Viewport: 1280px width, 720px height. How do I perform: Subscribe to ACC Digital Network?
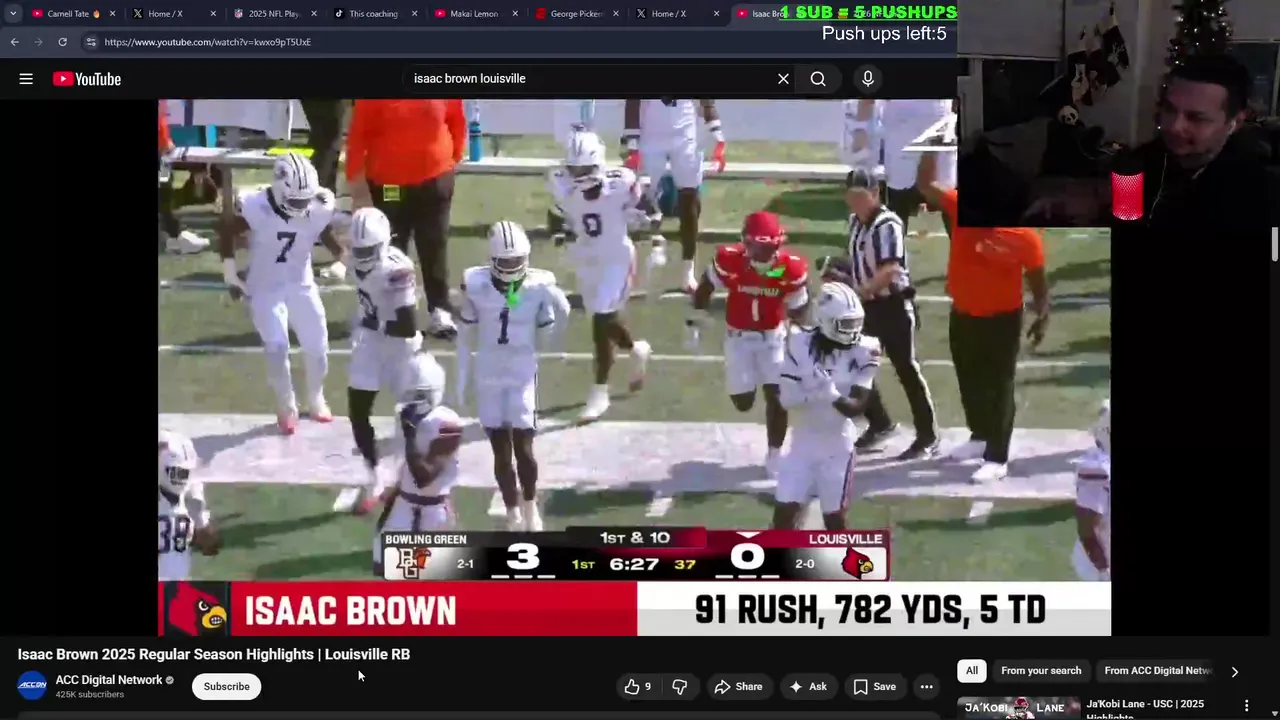pos(227,686)
